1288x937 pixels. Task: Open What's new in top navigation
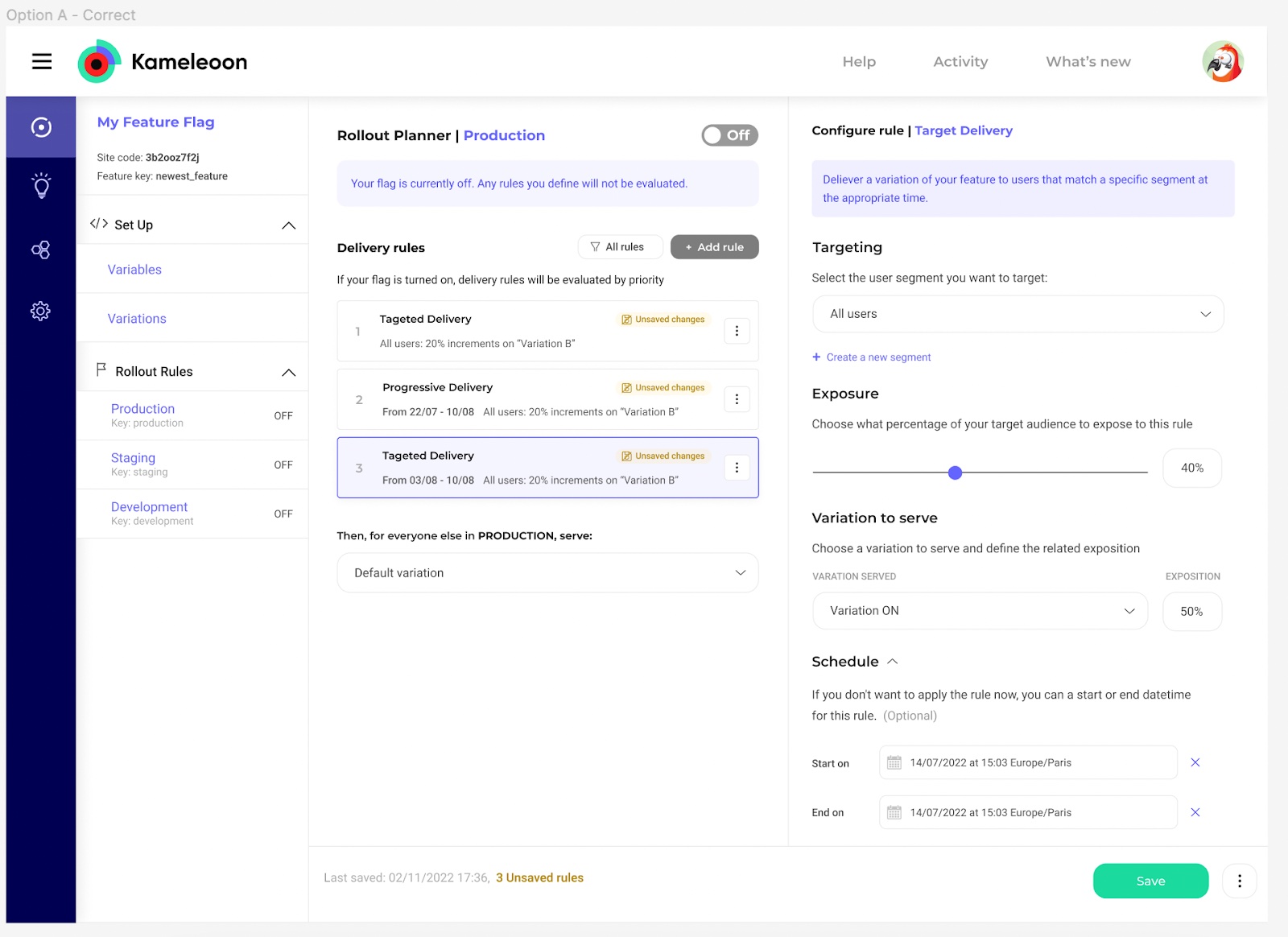[1088, 62]
